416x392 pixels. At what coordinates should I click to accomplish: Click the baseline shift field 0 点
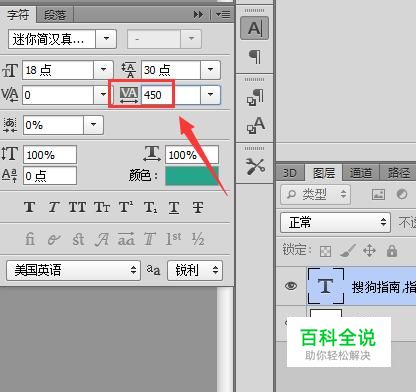click(x=50, y=176)
